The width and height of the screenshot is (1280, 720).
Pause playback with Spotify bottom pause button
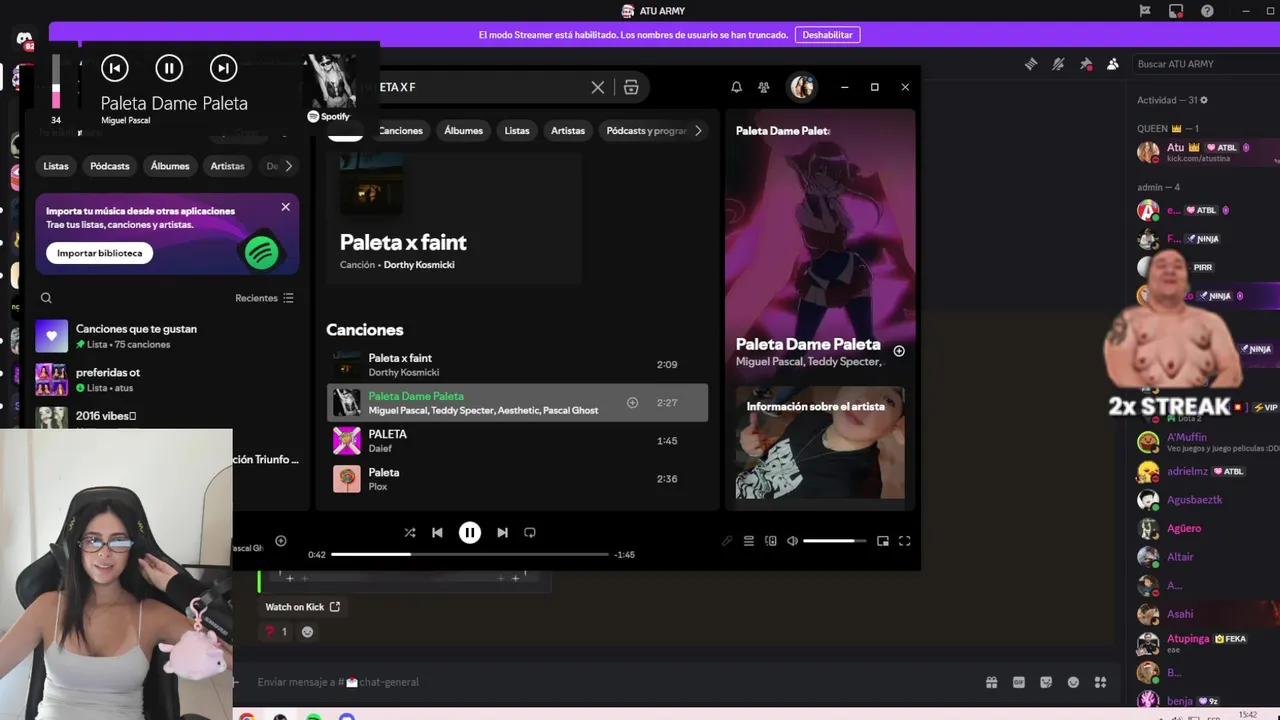[x=470, y=533]
